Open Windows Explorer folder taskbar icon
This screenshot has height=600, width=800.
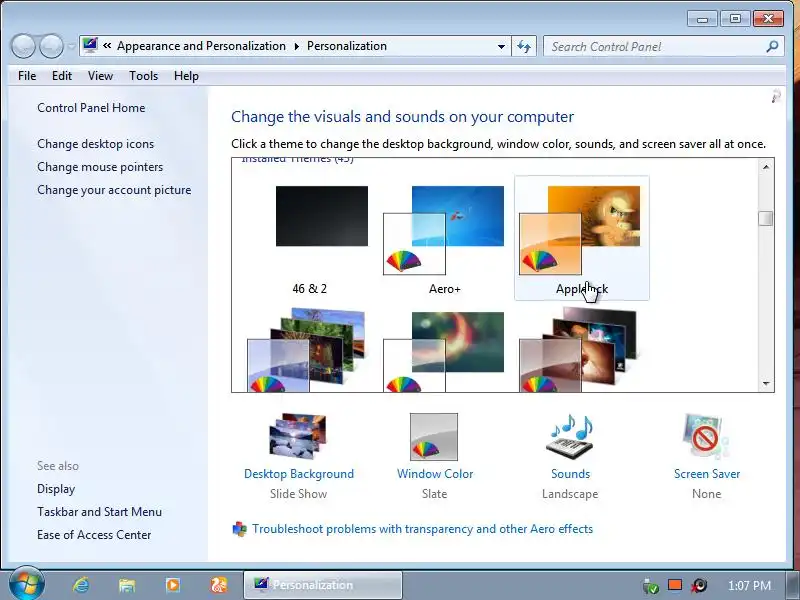click(127, 585)
